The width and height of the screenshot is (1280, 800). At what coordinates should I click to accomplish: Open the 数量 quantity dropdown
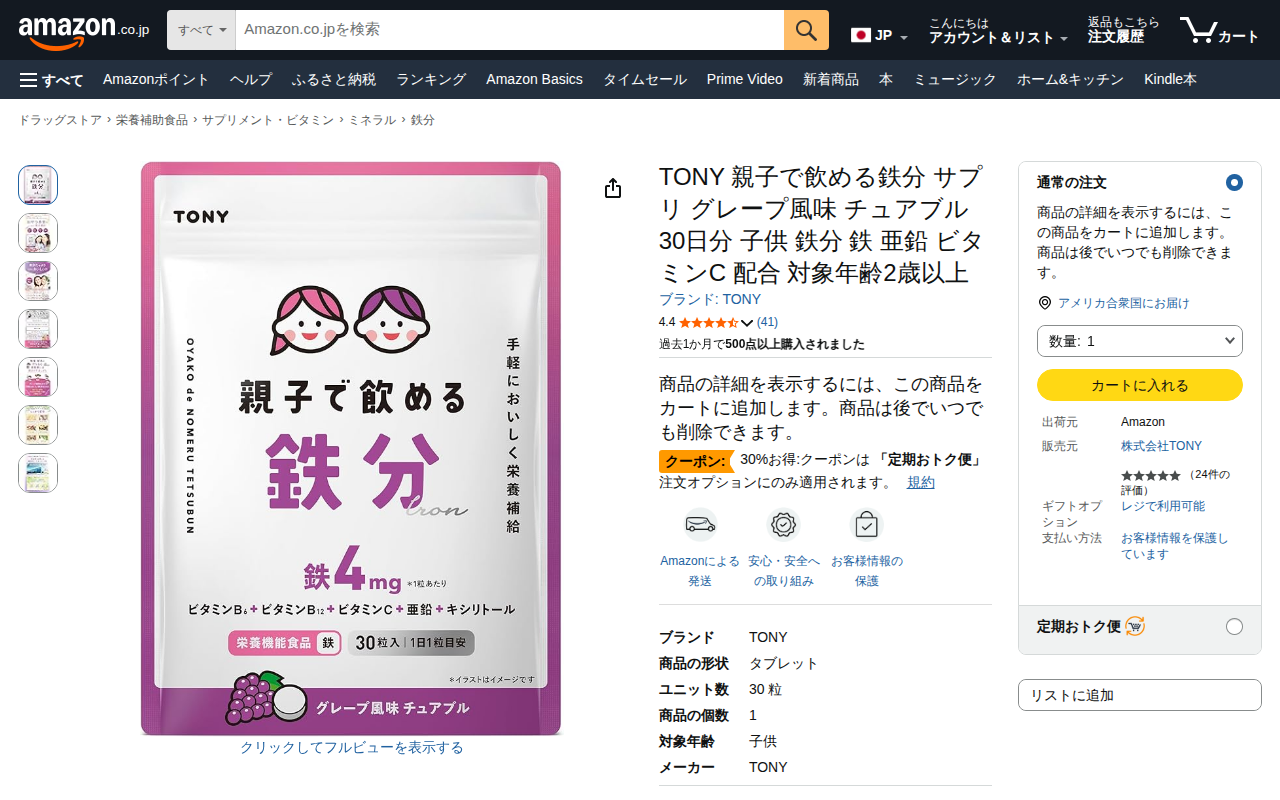(1140, 341)
